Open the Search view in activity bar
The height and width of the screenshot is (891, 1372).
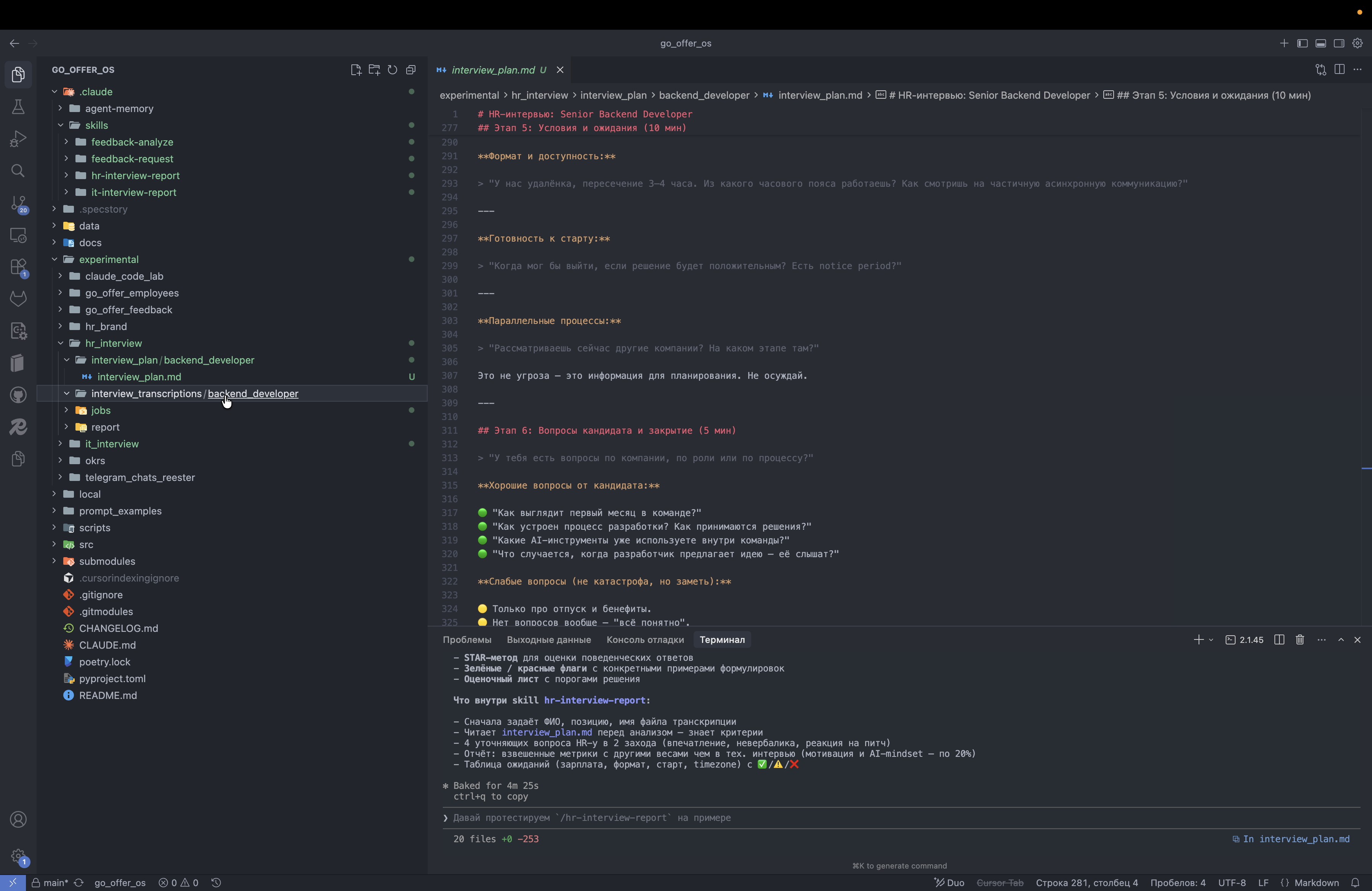[18, 171]
